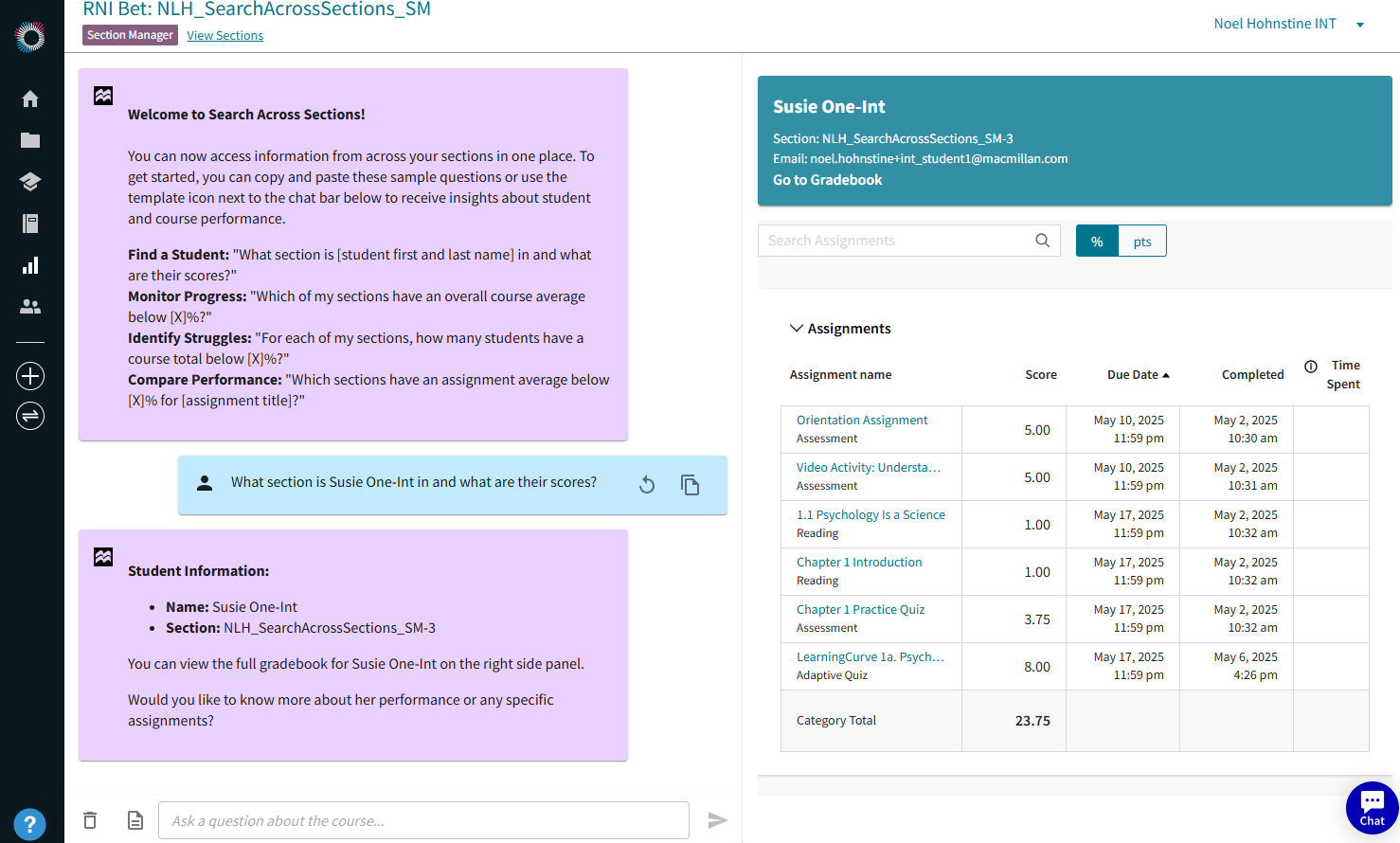Open the Chat panel at bottom right
The height and width of the screenshot is (843, 1400).
(x=1372, y=807)
